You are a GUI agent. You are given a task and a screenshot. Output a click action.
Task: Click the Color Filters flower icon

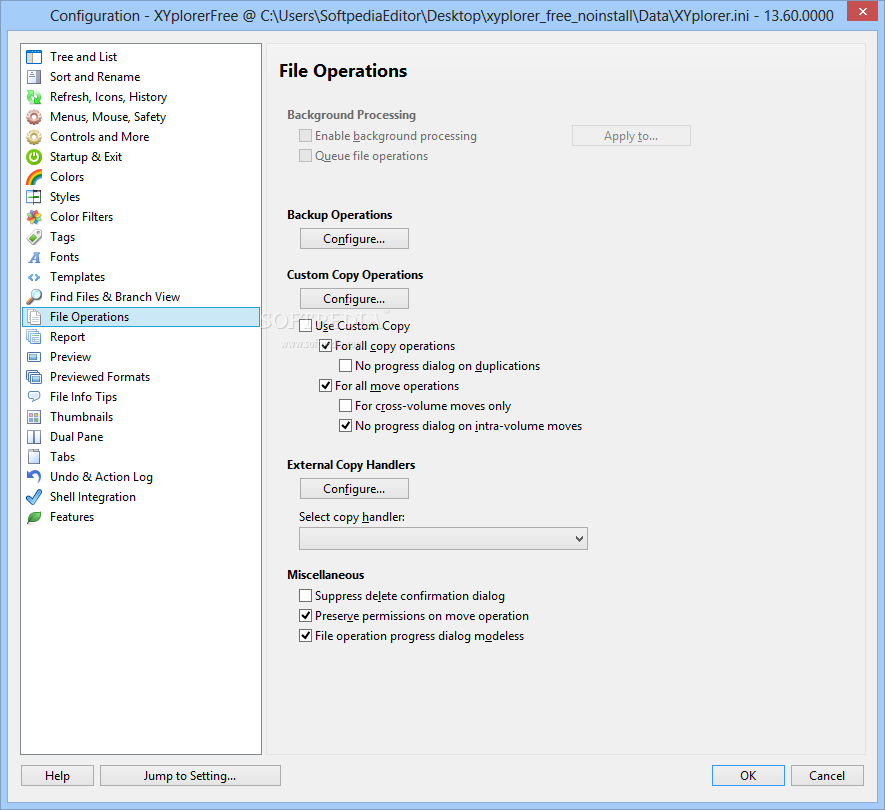click(x=34, y=217)
